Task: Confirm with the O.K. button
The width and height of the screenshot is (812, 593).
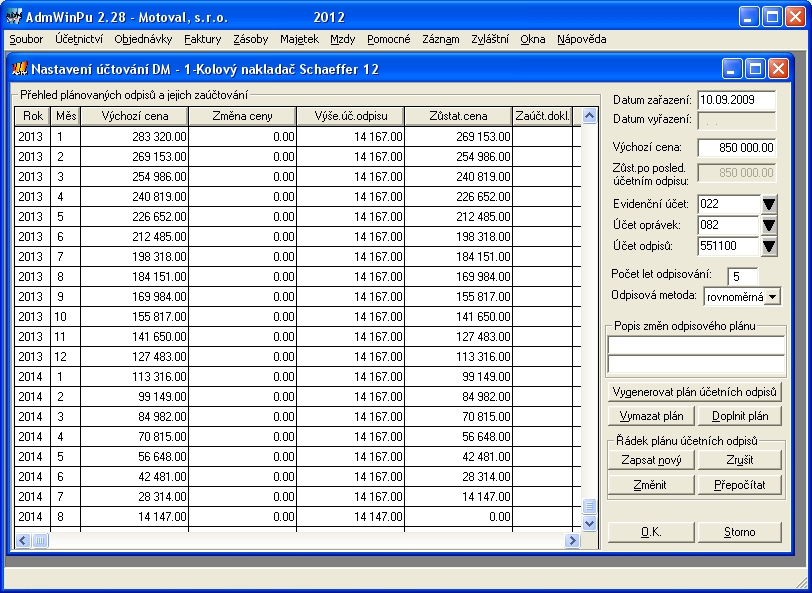Action: (651, 532)
